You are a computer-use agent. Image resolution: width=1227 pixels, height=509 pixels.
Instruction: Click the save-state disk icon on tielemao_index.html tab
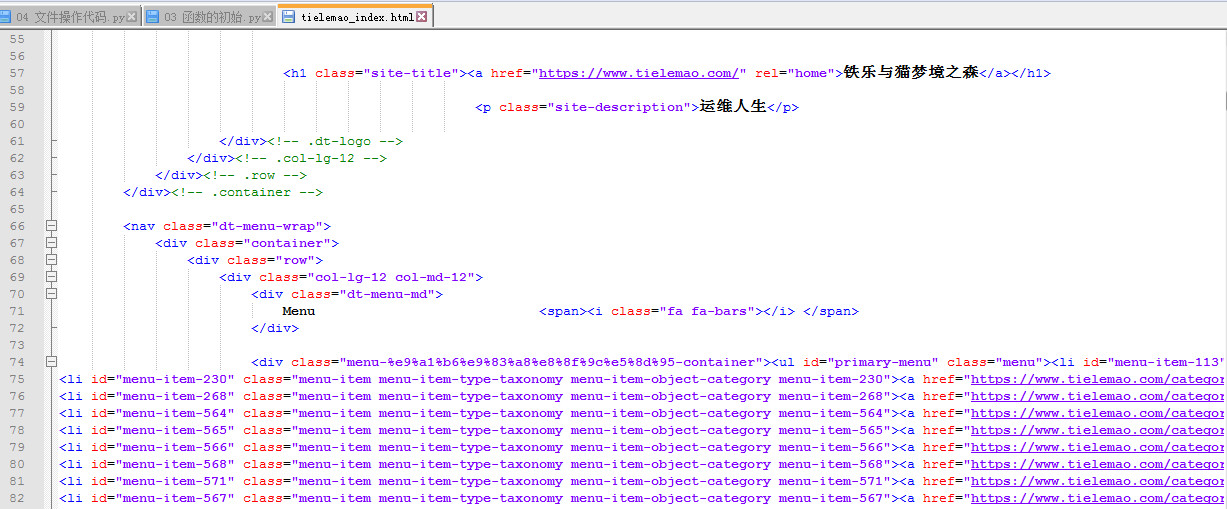coord(289,17)
